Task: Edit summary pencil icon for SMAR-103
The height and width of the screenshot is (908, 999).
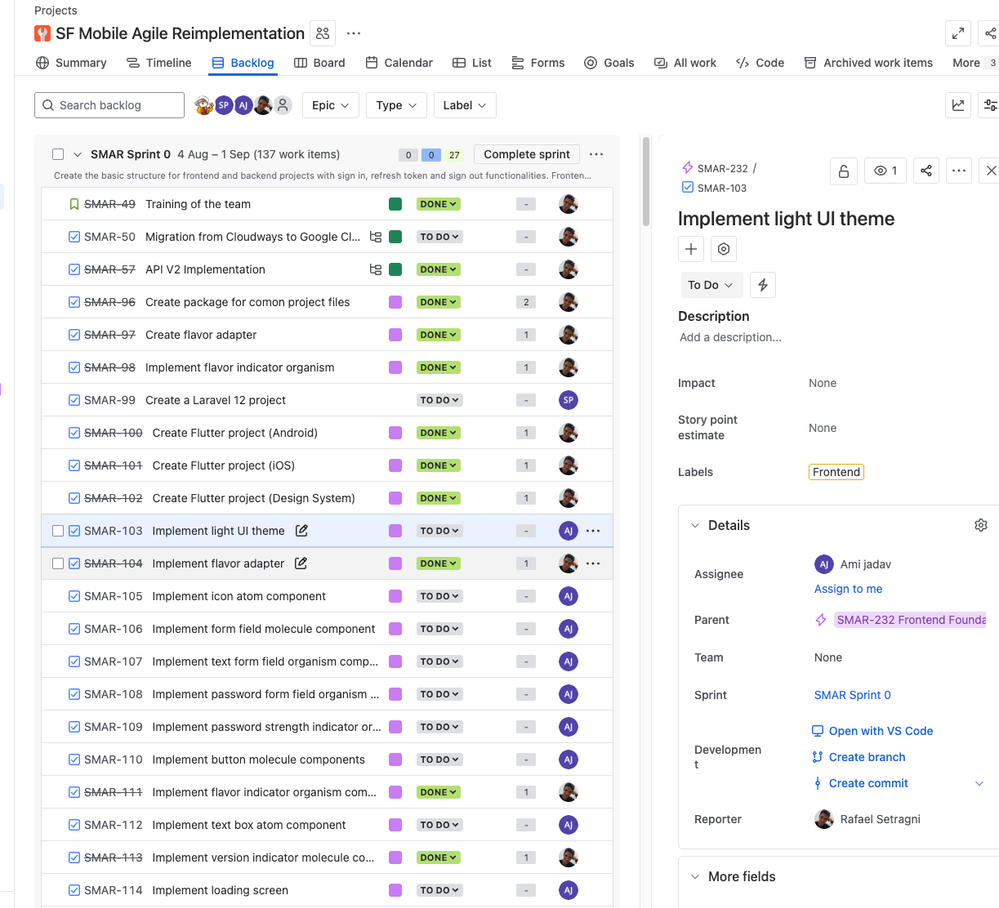Action: coord(301,531)
